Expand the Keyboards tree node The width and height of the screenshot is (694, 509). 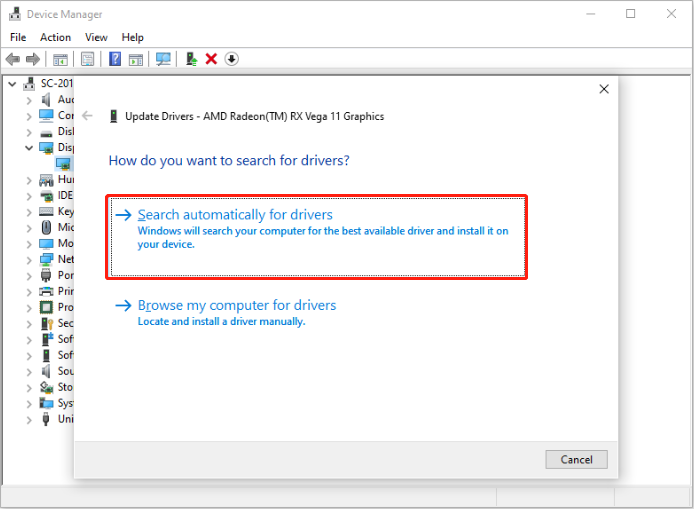click(x=28, y=211)
